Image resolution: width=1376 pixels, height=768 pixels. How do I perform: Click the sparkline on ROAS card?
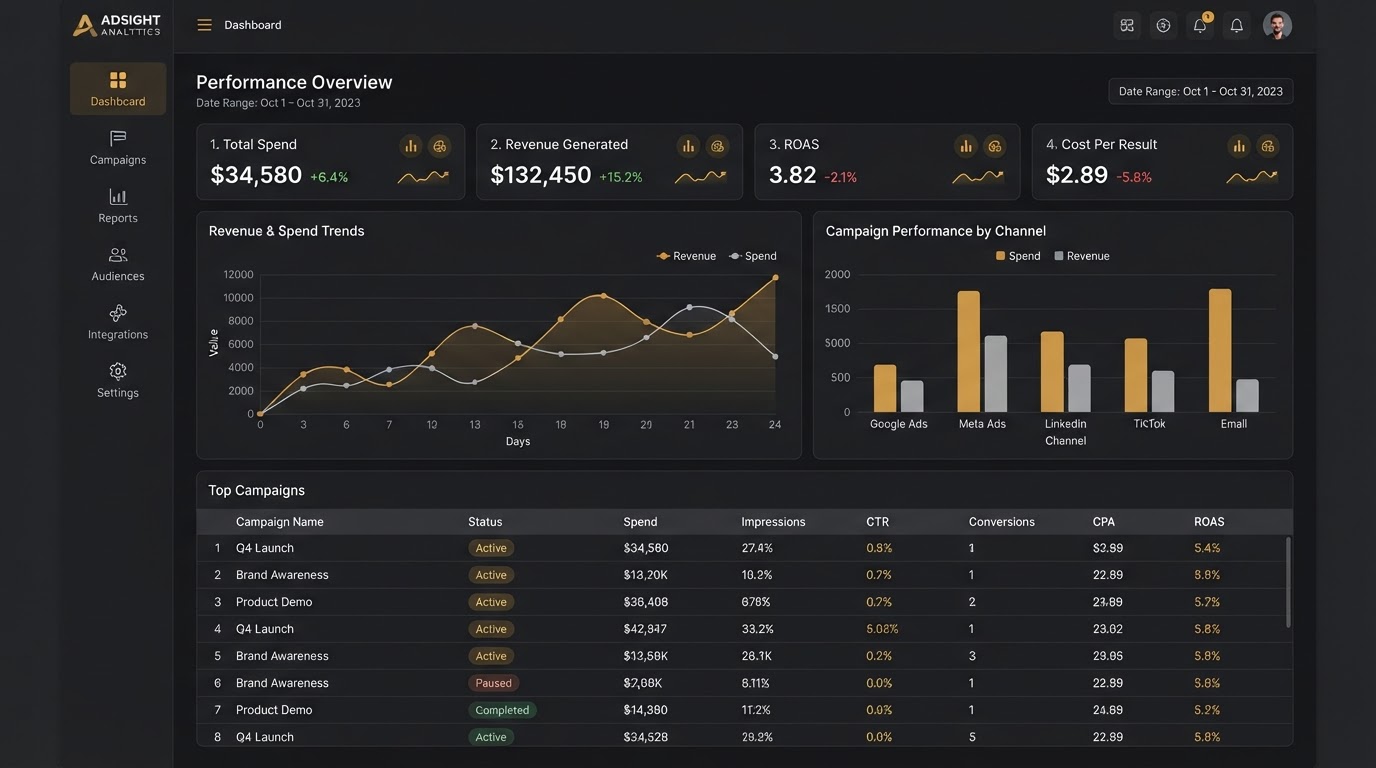[x=978, y=177]
